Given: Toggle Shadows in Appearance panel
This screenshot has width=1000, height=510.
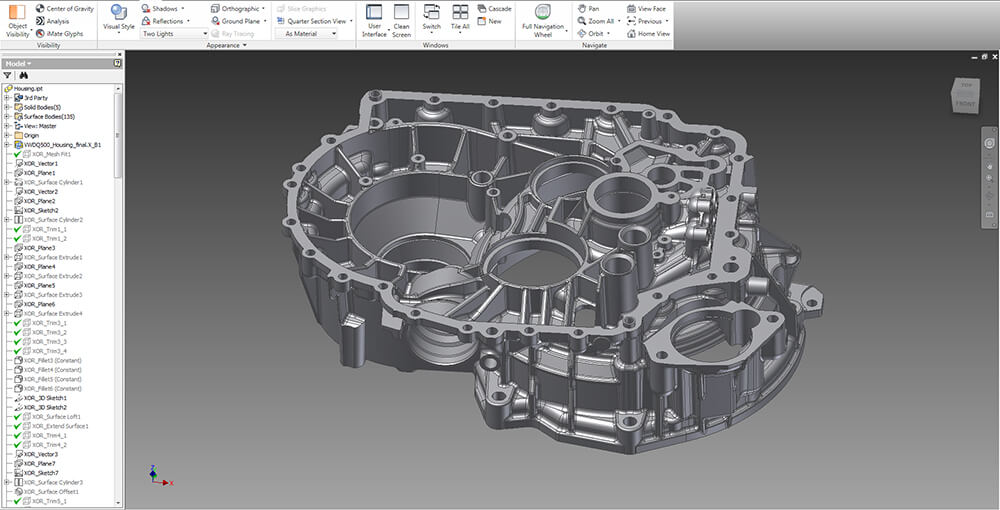Looking at the screenshot, I should click(x=158, y=8).
